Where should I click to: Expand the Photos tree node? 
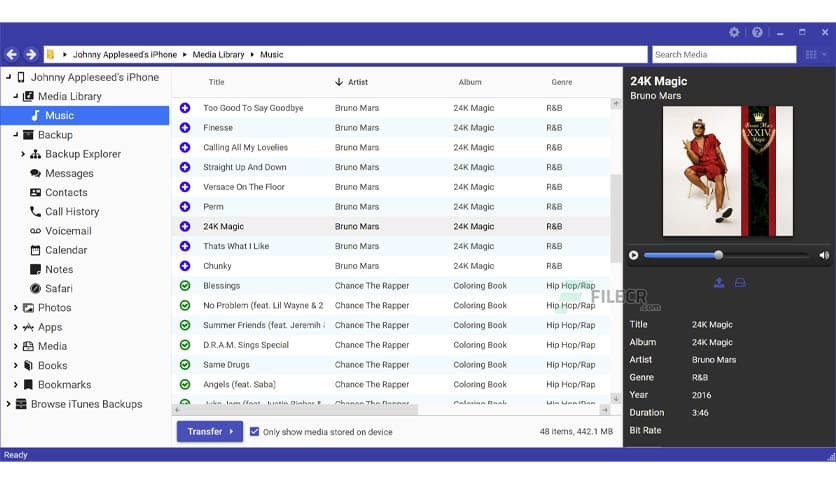point(15,308)
